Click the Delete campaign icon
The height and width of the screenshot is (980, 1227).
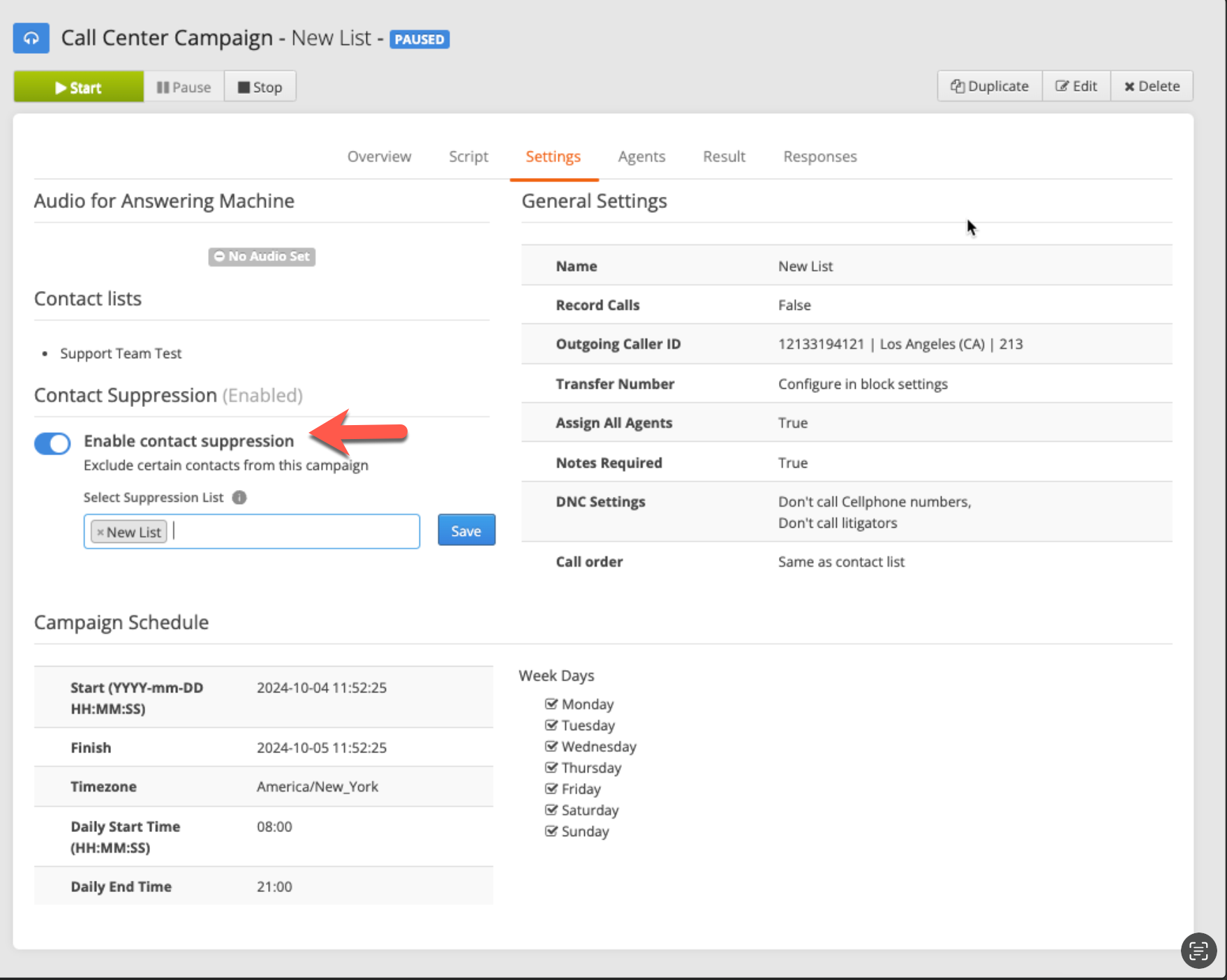pyautogui.click(x=1129, y=86)
